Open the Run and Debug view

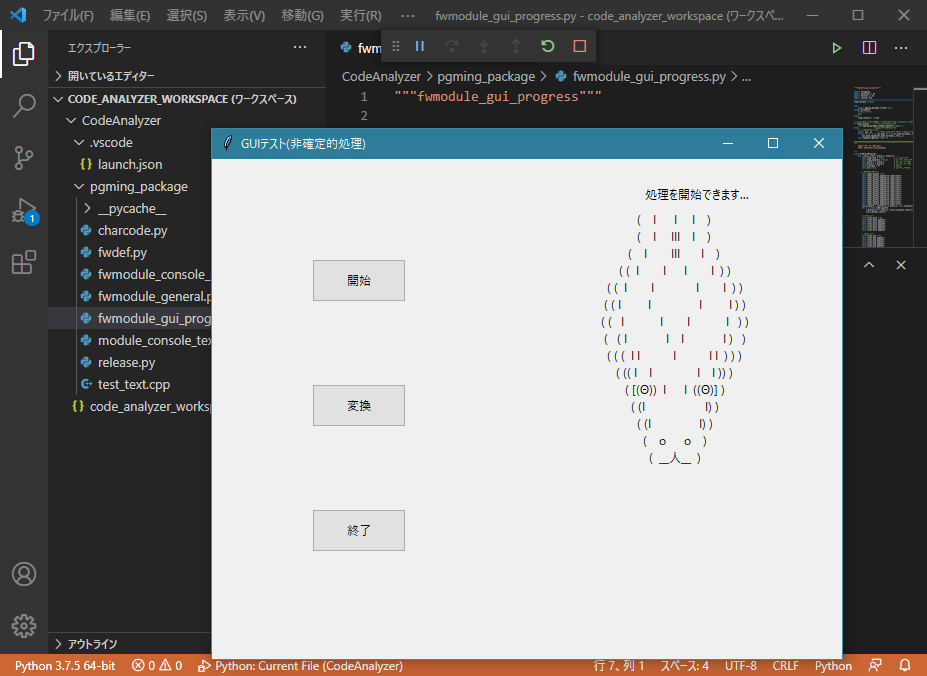[x=24, y=211]
